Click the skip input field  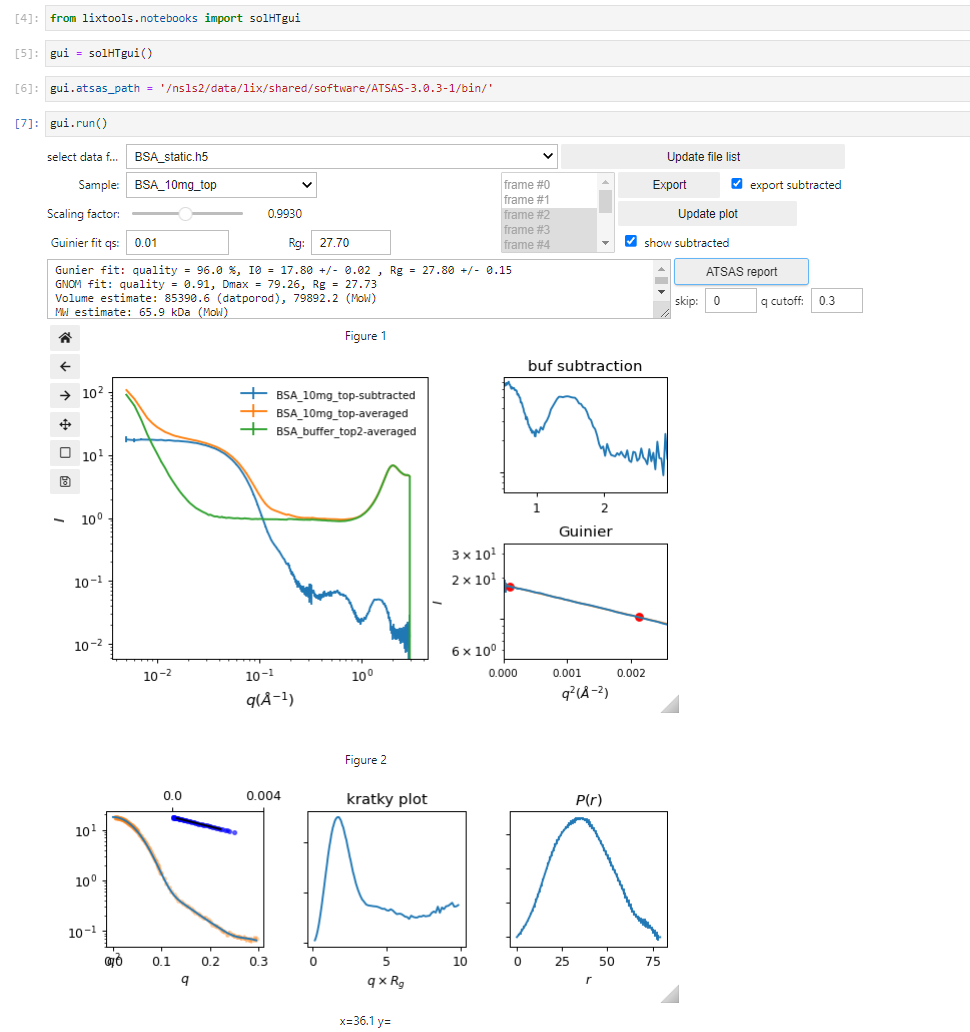coord(730,301)
